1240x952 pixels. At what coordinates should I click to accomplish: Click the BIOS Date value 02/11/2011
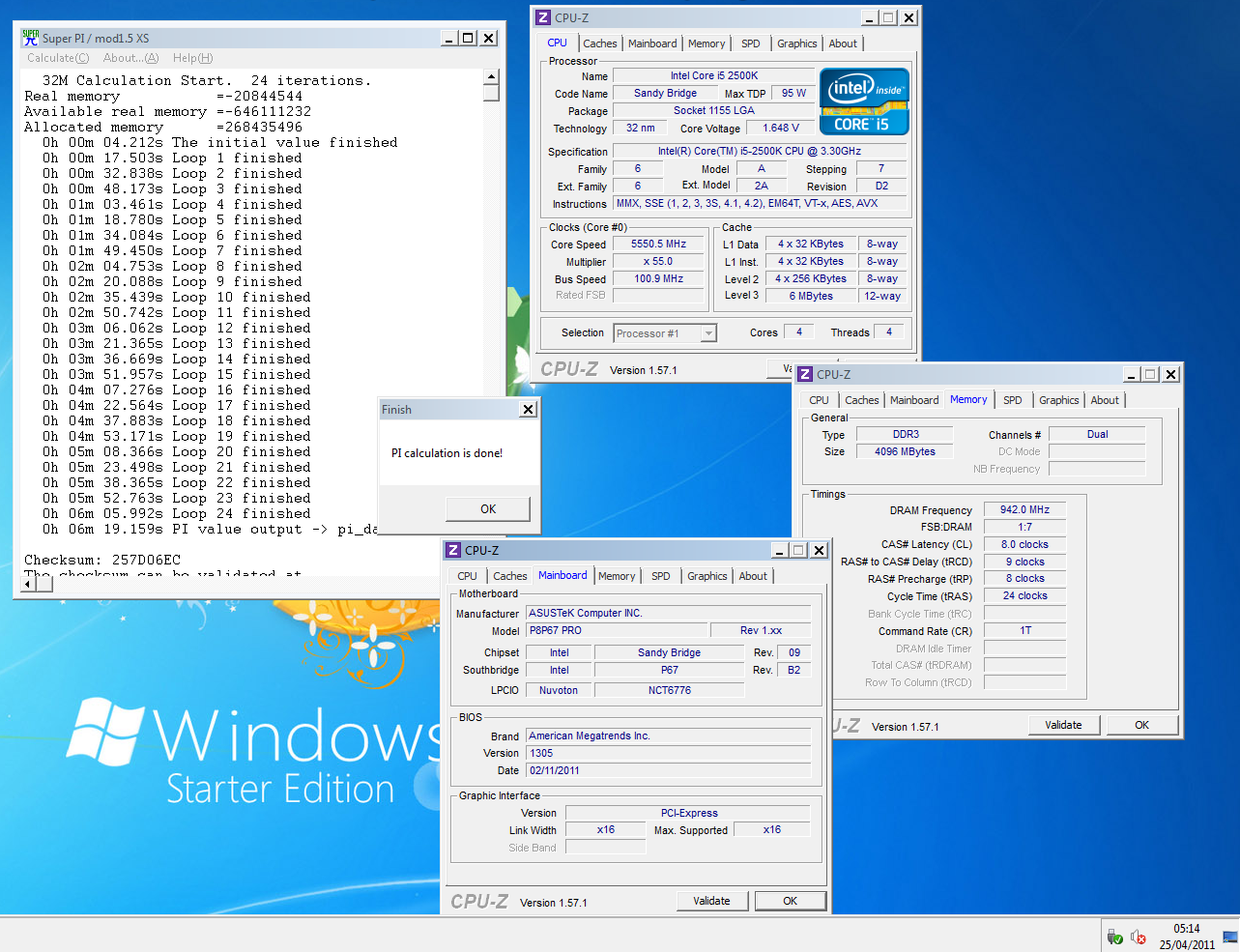[x=668, y=771]
